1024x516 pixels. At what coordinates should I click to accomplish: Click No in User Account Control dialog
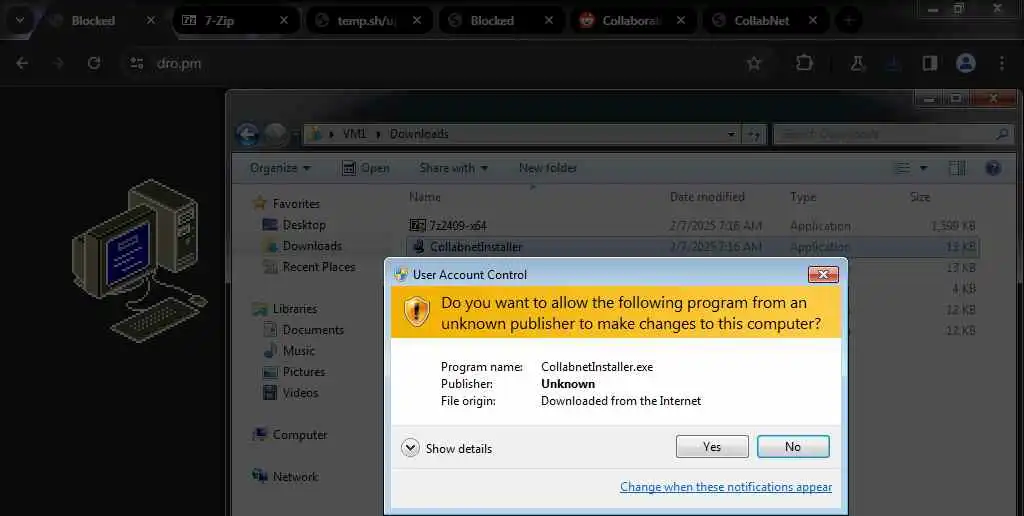pyautogui.click(x=793, y=447)
